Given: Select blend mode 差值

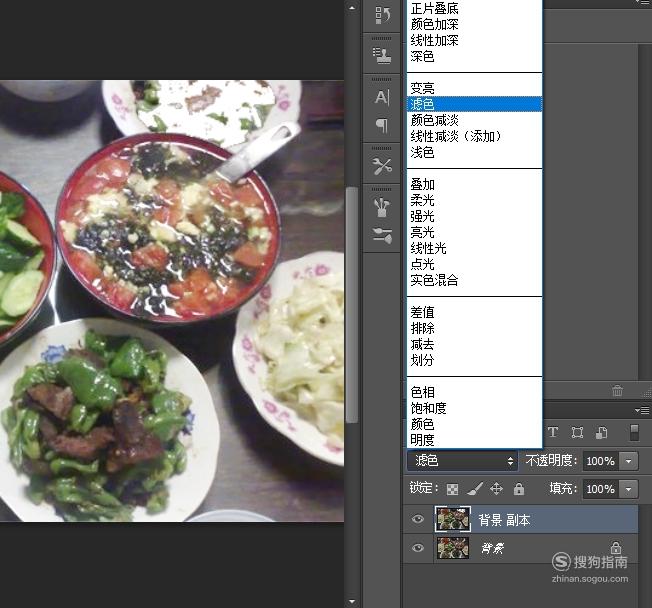Looking at the screenshot, I should point(475,312).
